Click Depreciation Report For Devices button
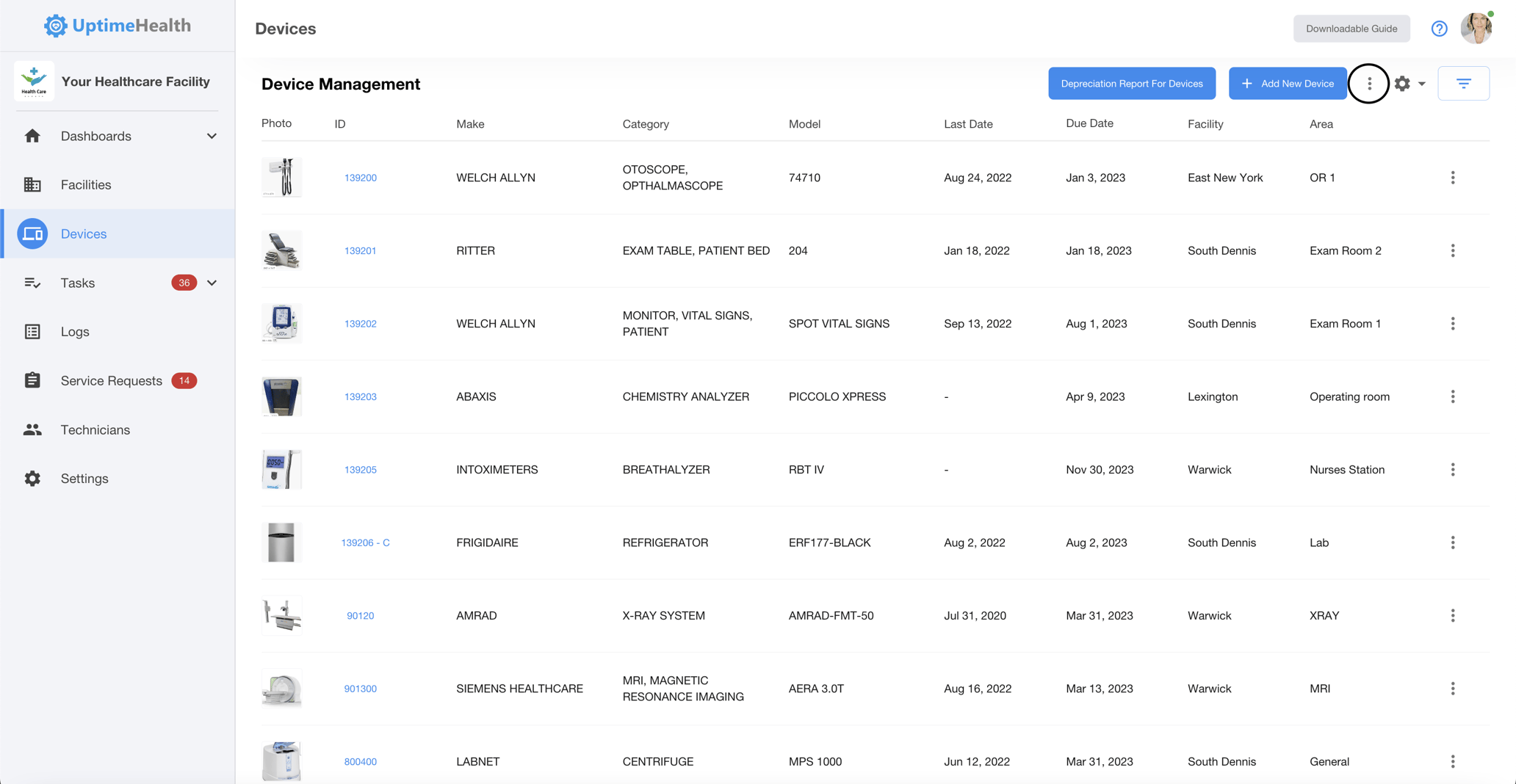Image resolution: width=1516 pixels, height=784 pixels. pos(1131,84)
